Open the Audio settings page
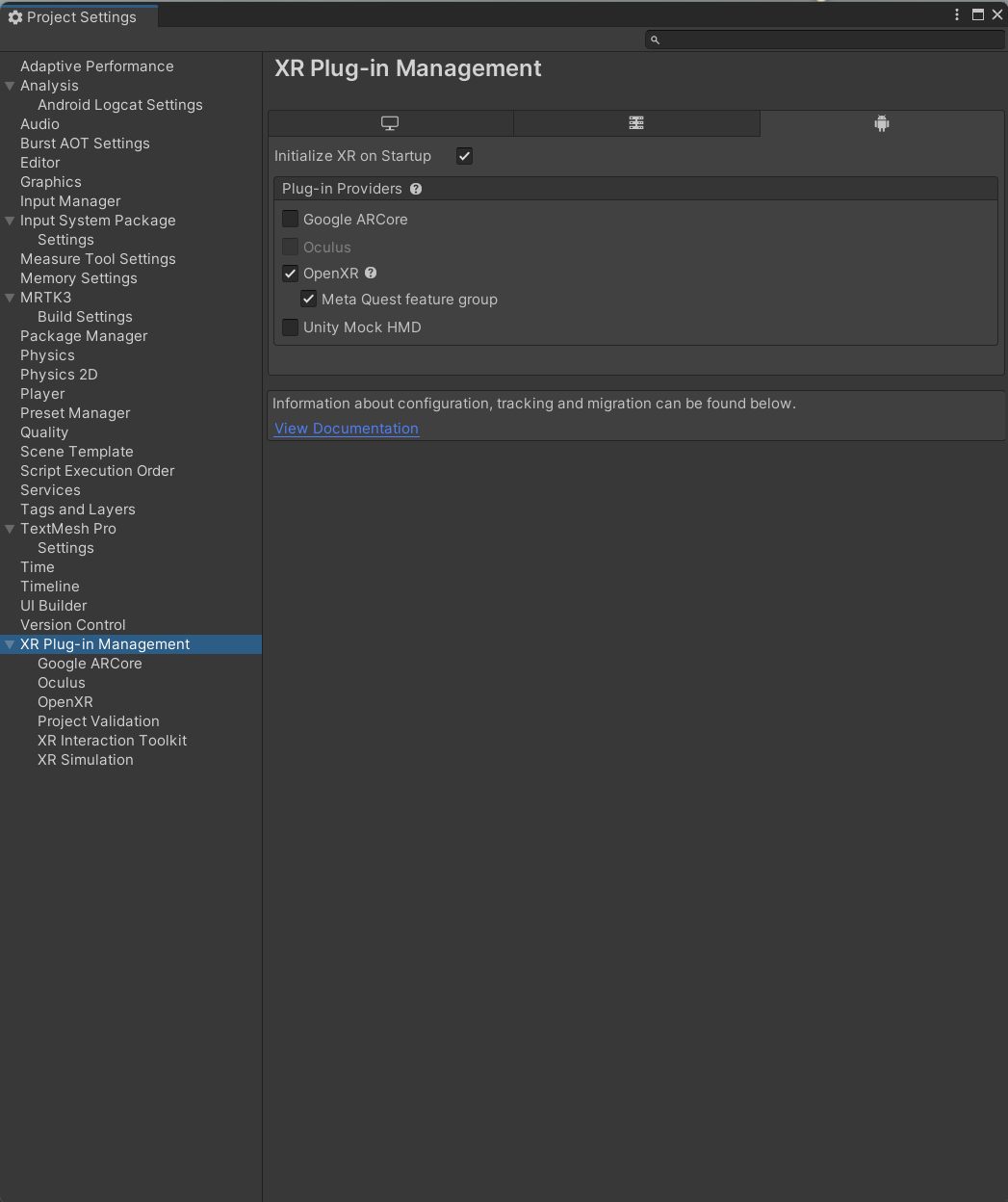The width and height of the screenshot is (1008, 1202). (x=39, y=124)
